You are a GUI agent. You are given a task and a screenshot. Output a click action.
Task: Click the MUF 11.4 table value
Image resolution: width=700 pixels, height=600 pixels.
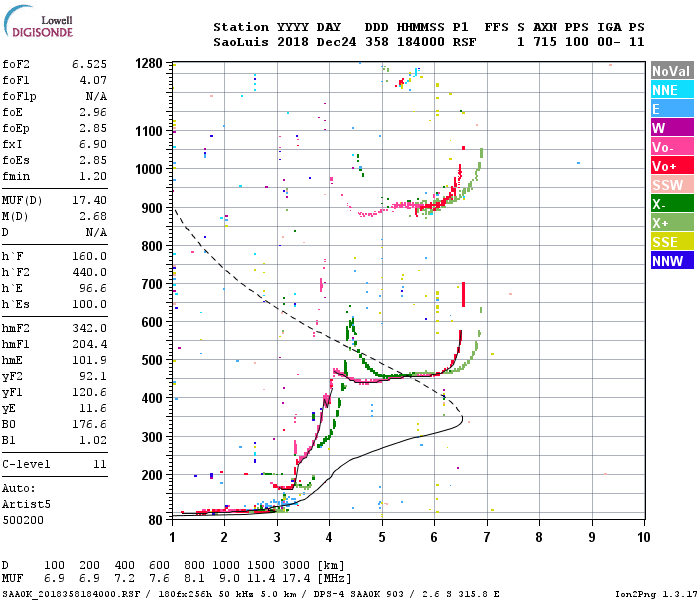[x=261, y=579]
